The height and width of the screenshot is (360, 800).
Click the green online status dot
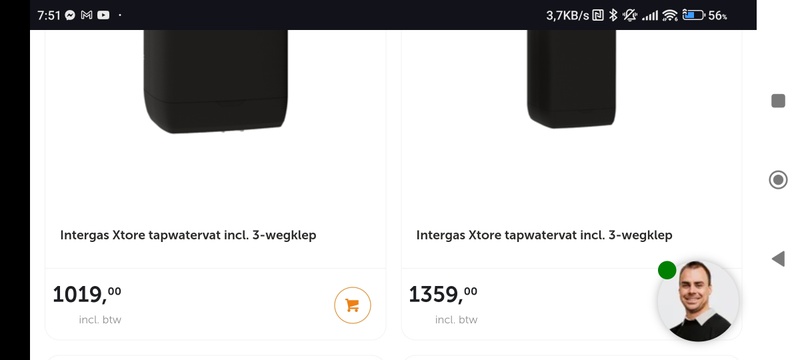(x=667, y=270)
